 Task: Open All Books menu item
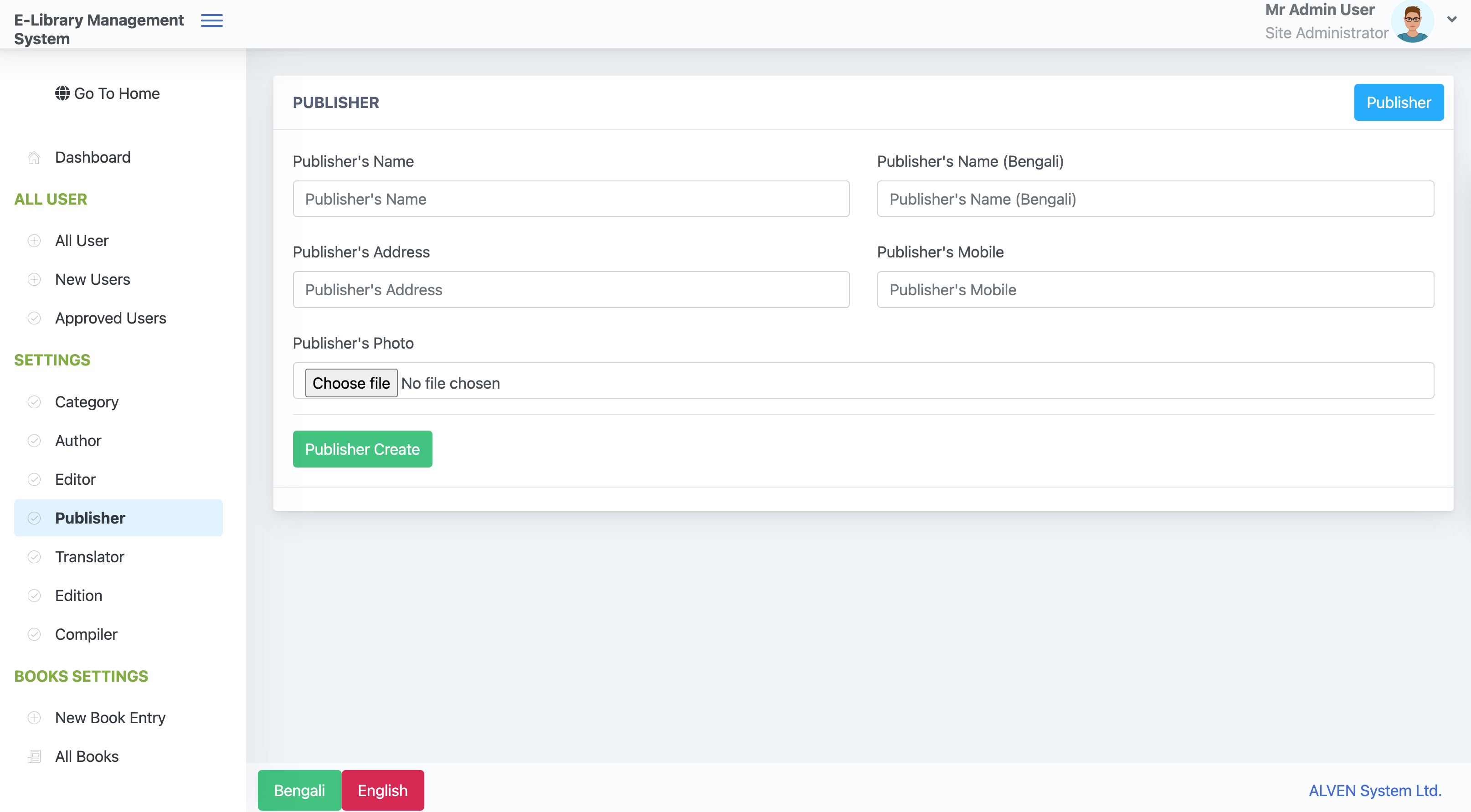118,756
